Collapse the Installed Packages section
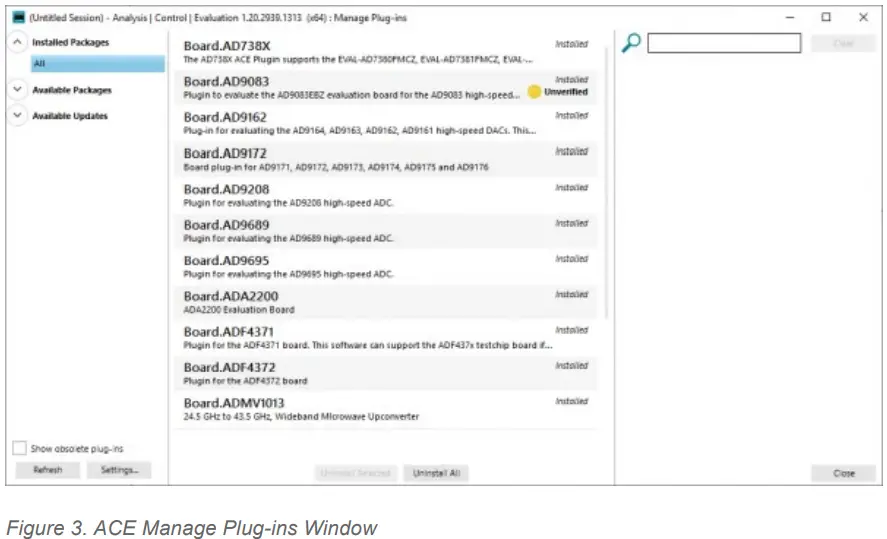Viewport: 887px width, 539px height. pos(18,42)
